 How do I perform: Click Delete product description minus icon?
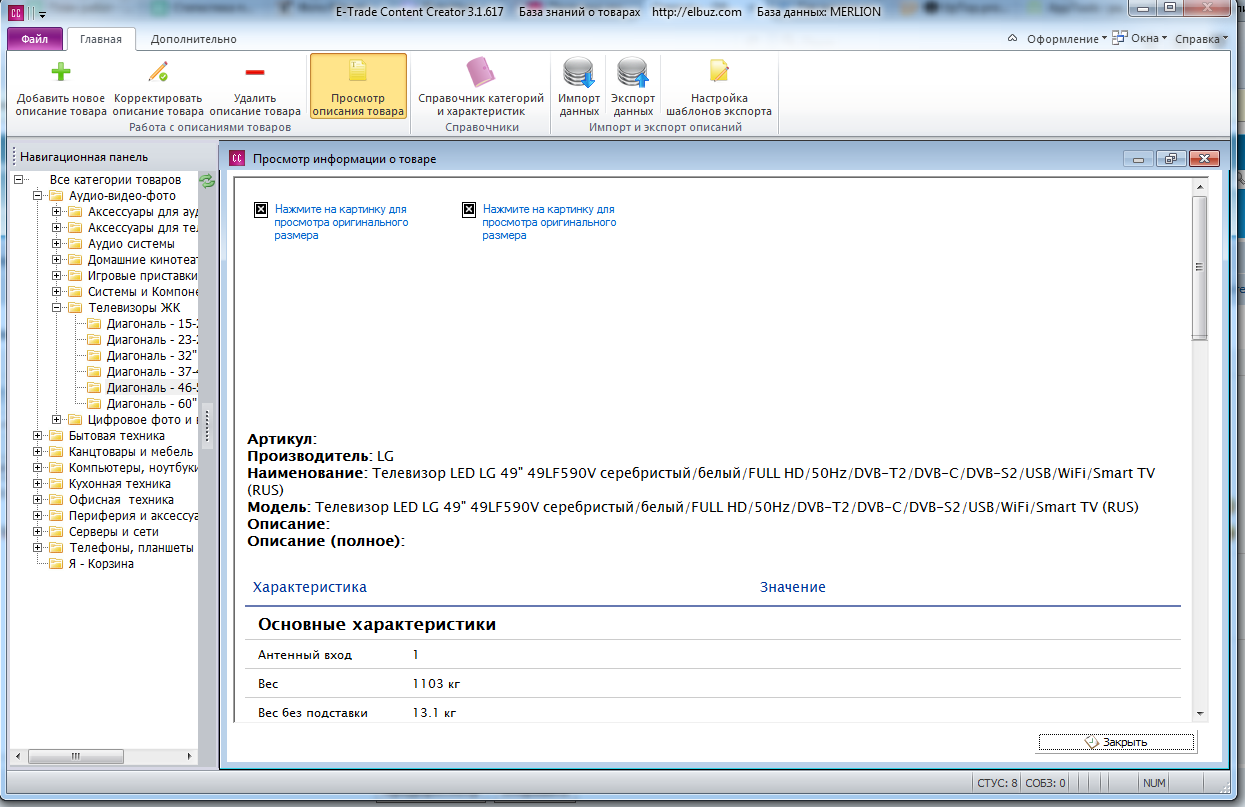coord(255,72)
